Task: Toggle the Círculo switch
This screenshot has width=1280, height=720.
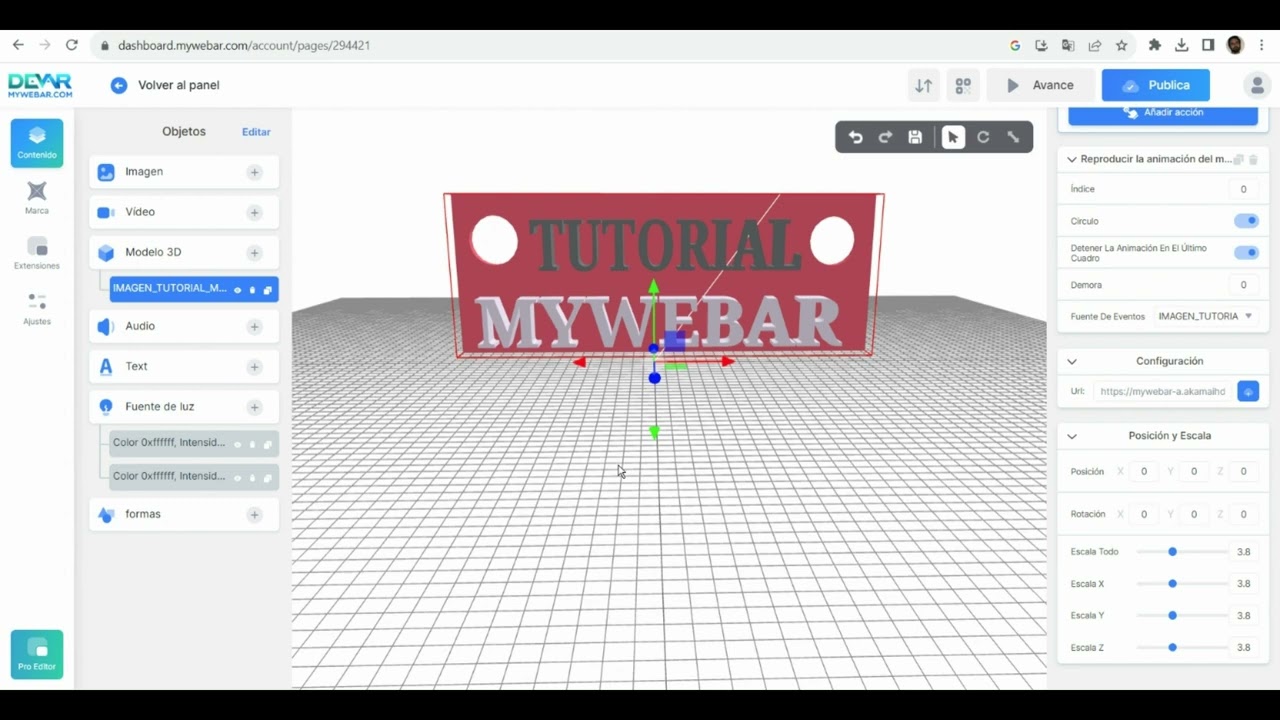Action: 1246,221
